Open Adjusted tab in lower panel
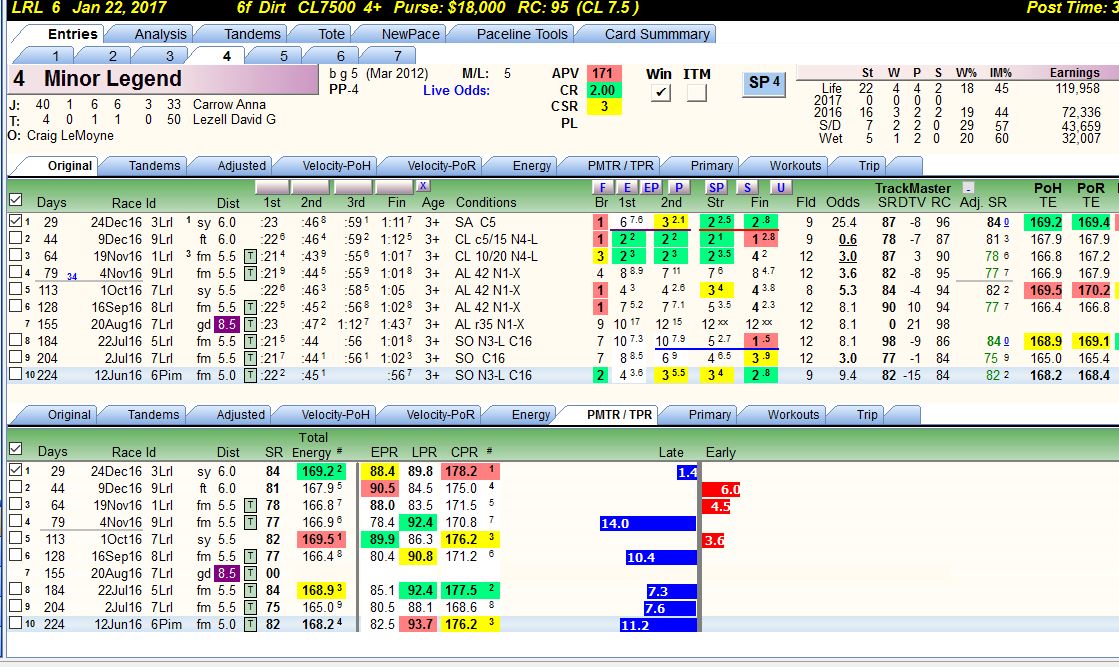 point(240,414)
